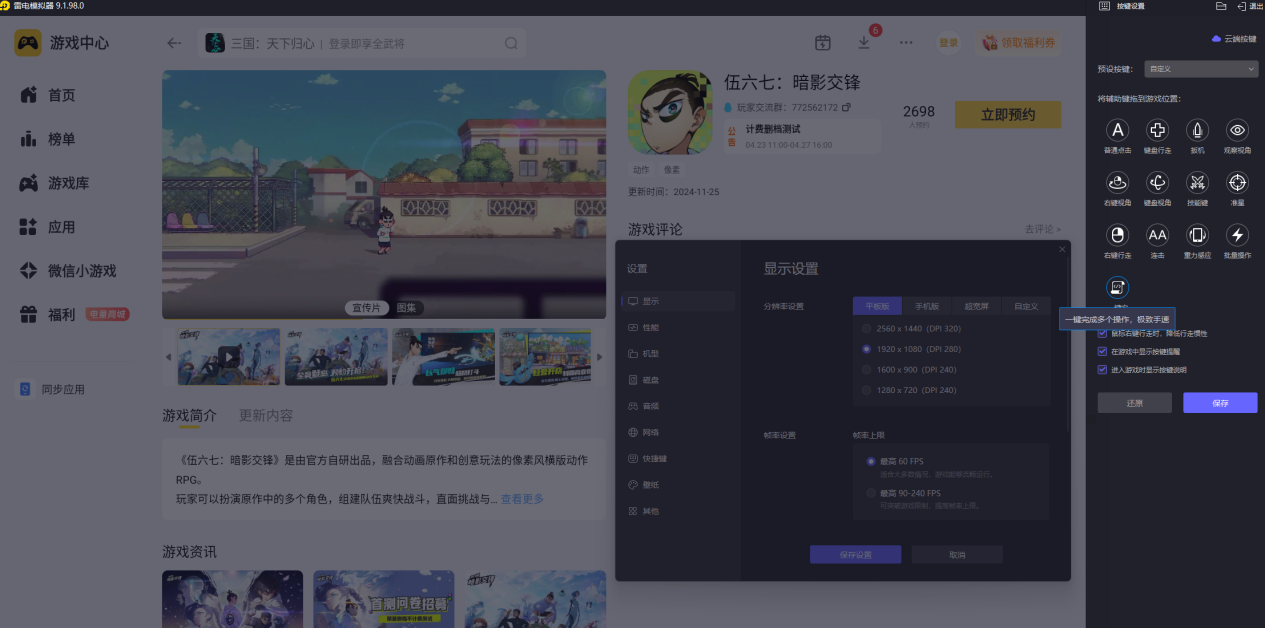Switch to 超宽屏 resolution tab
1265x628 pixels.
(976, 306)
